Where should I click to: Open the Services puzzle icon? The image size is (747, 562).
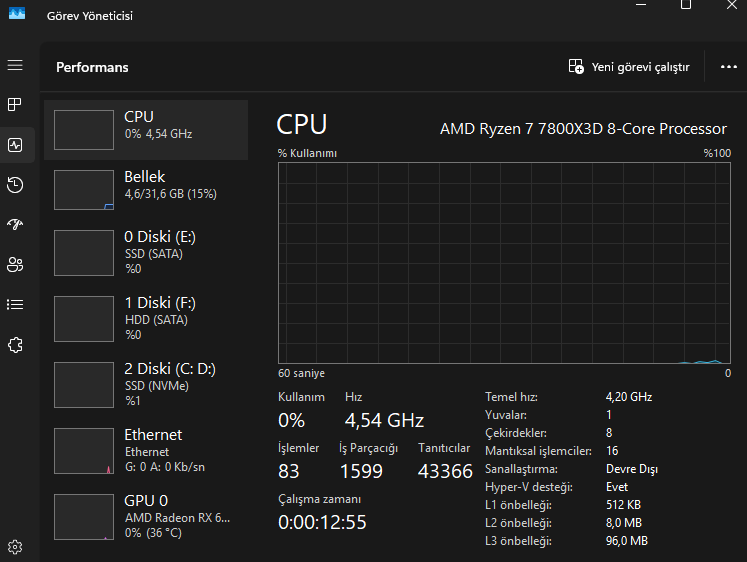pyautogui.click(x=15, y=345)
